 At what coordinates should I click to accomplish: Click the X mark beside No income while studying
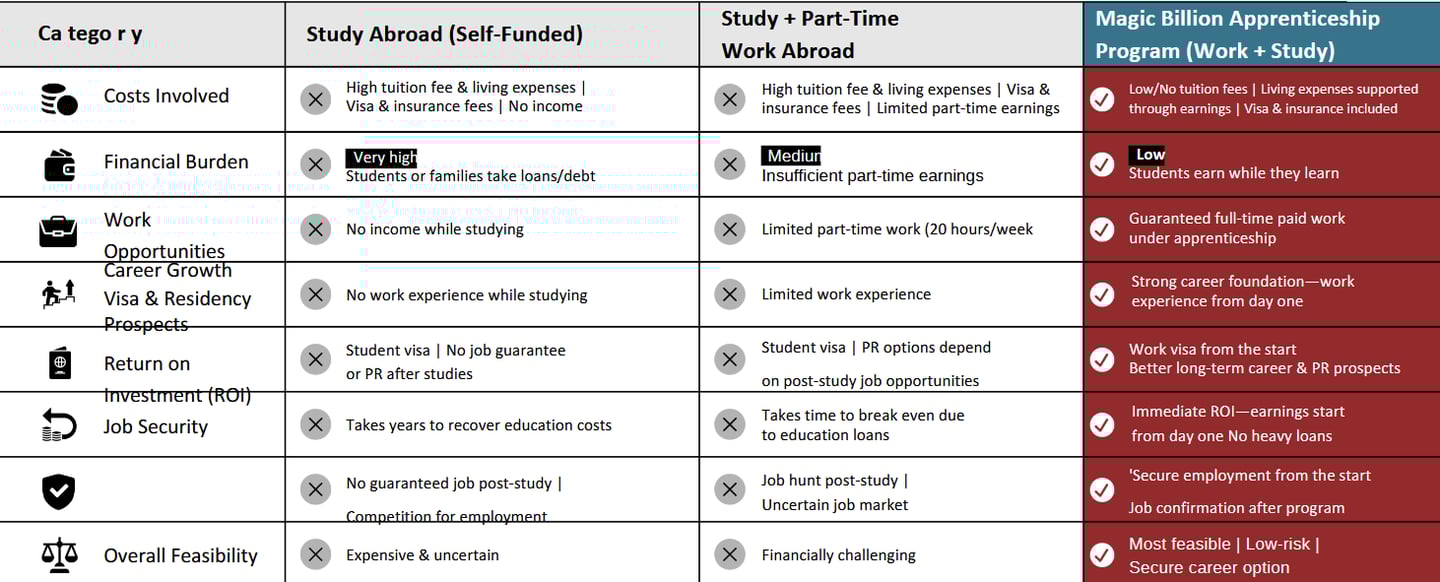pyautogui.click(x=316, y=229)
